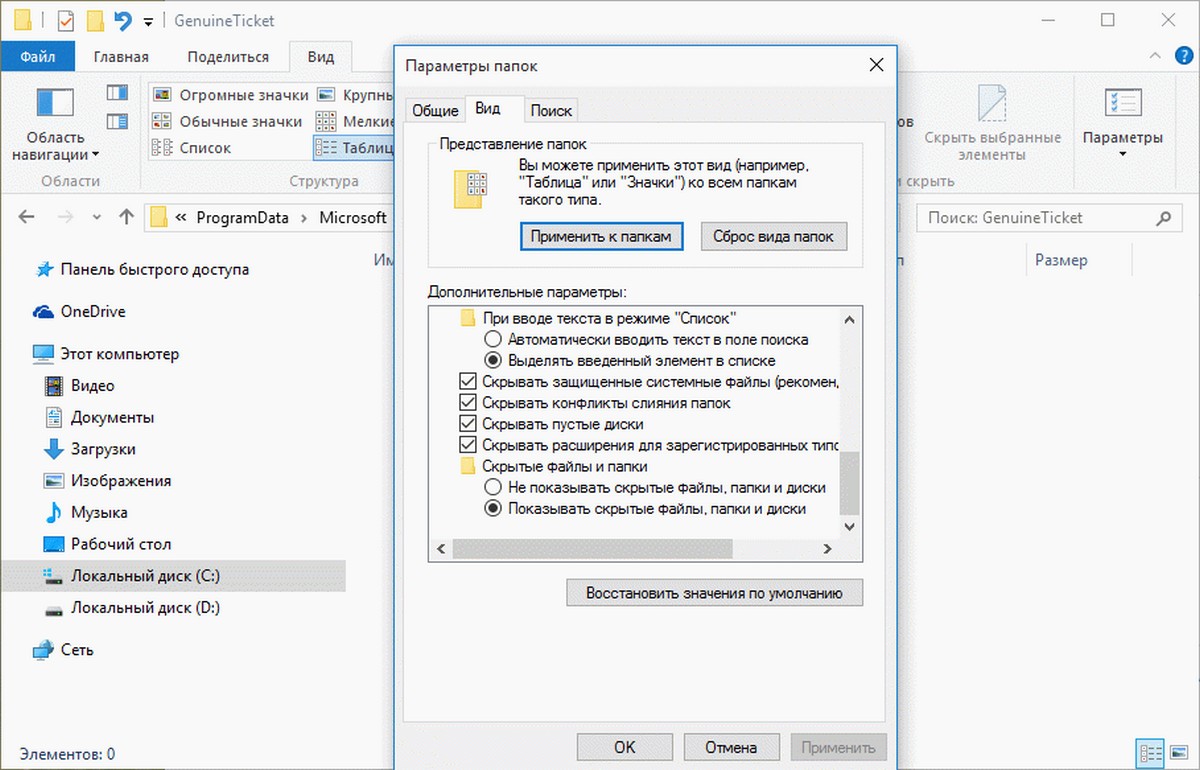This screenshot has height=770, width=1200.
Task: Click the search magnifier icon
Action: pyautogui.click(x=1163, y=217)
